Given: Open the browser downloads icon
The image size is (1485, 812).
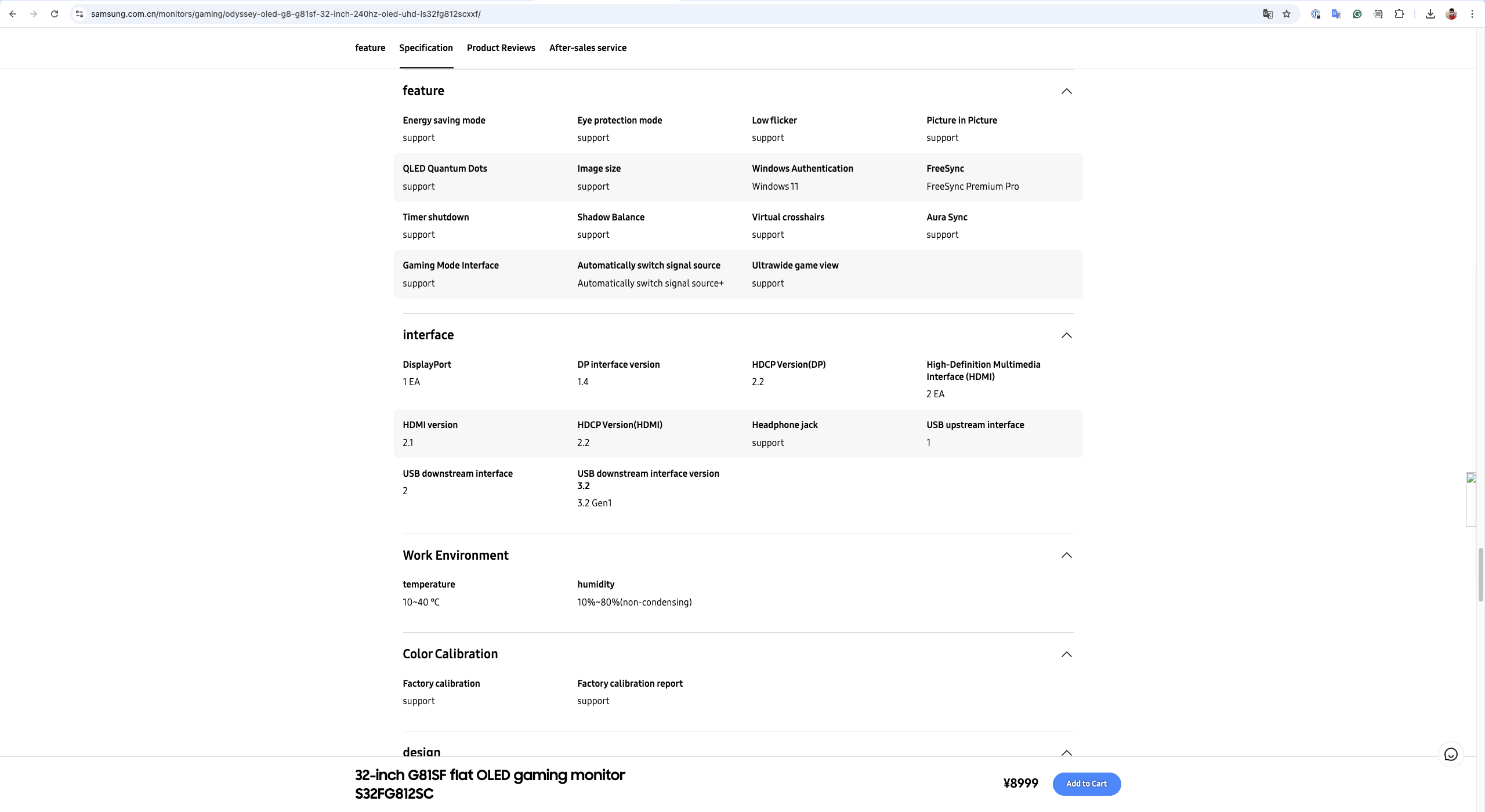Looking at the screenshot, I should [x=1430, y=14].
